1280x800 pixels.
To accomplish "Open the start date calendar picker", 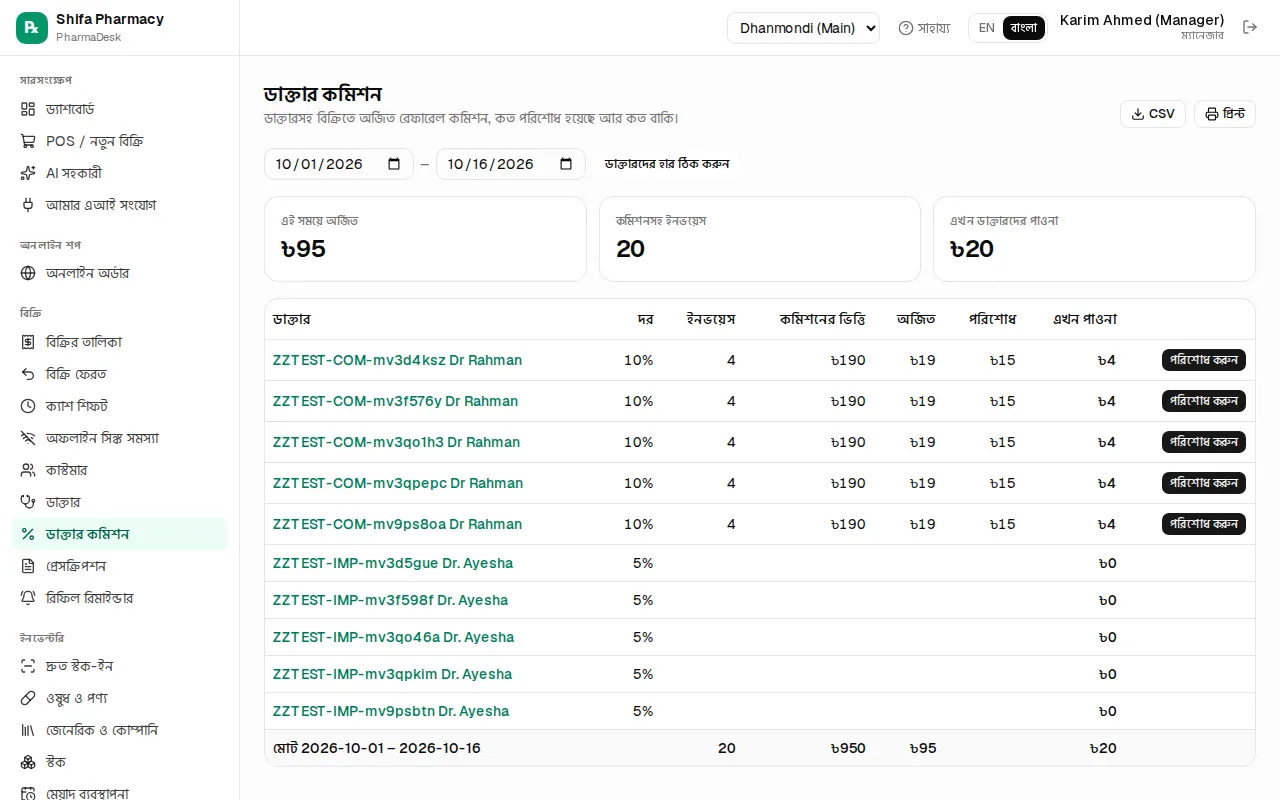I will (394, 164).
